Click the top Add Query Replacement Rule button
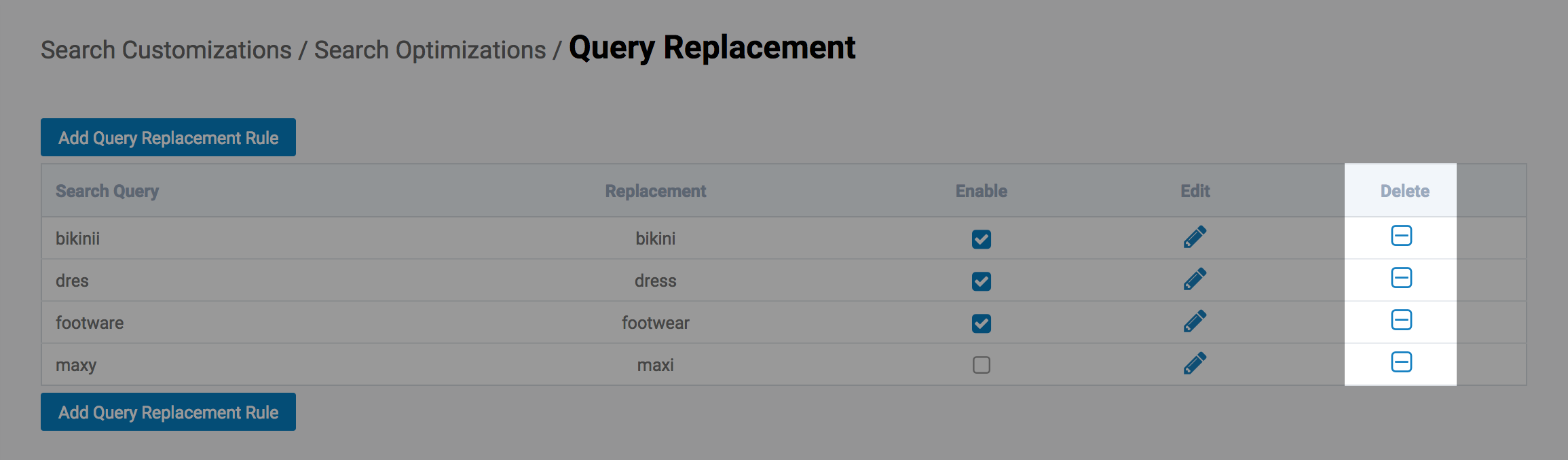The width and height of the screenshot is (1568, 460). [x=168, y=138]
